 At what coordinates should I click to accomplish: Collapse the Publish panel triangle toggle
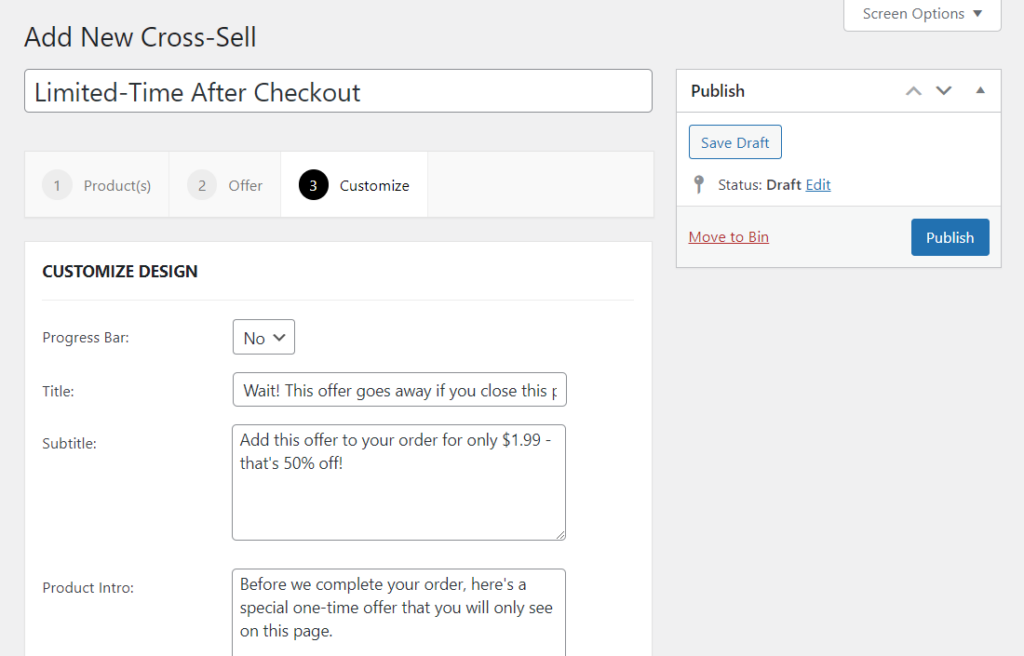(x=980, y=90)
